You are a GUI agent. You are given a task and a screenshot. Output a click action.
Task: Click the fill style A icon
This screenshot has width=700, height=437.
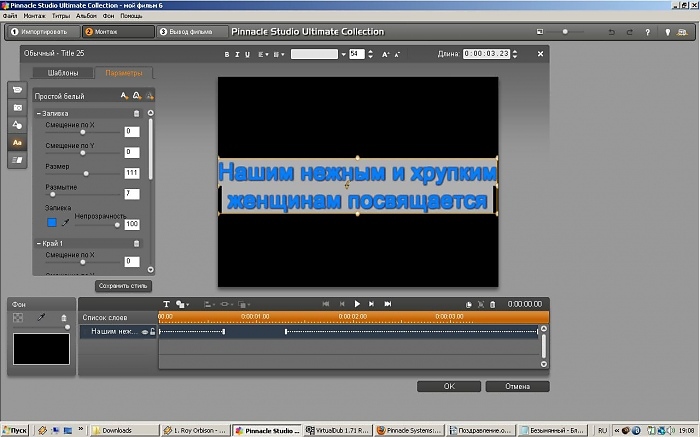[125, 96]
